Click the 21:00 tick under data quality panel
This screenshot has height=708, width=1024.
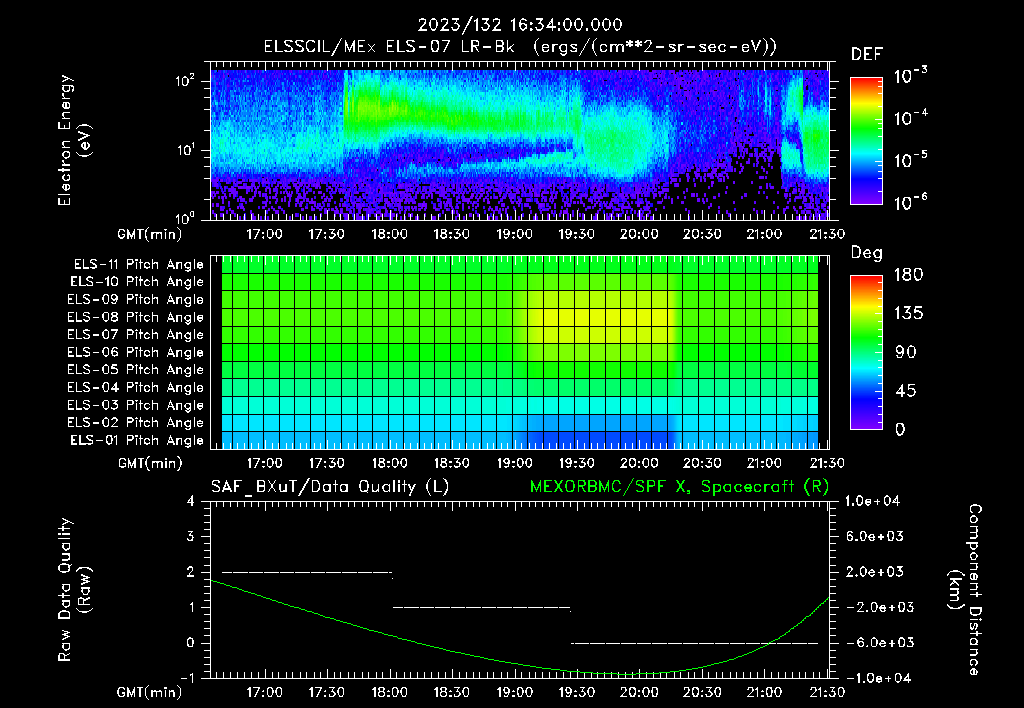click(x=764, y=692)
